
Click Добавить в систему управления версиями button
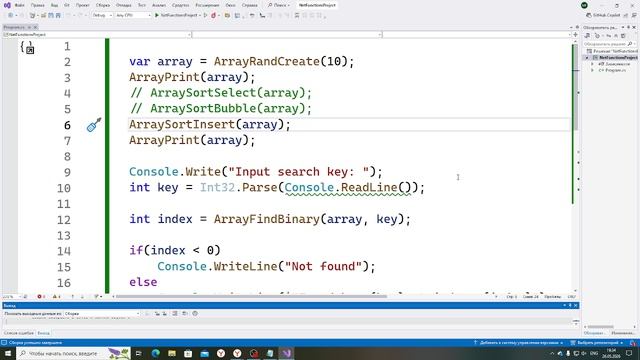(518, 342)
